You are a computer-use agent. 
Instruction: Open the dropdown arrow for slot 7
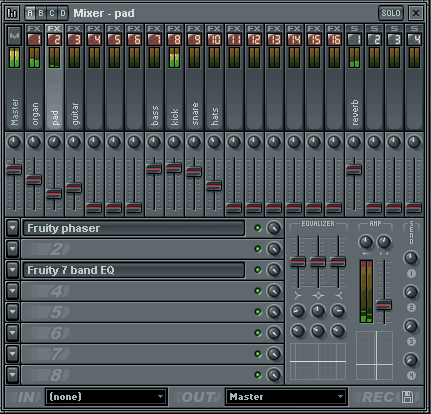[x=13, y=354]
